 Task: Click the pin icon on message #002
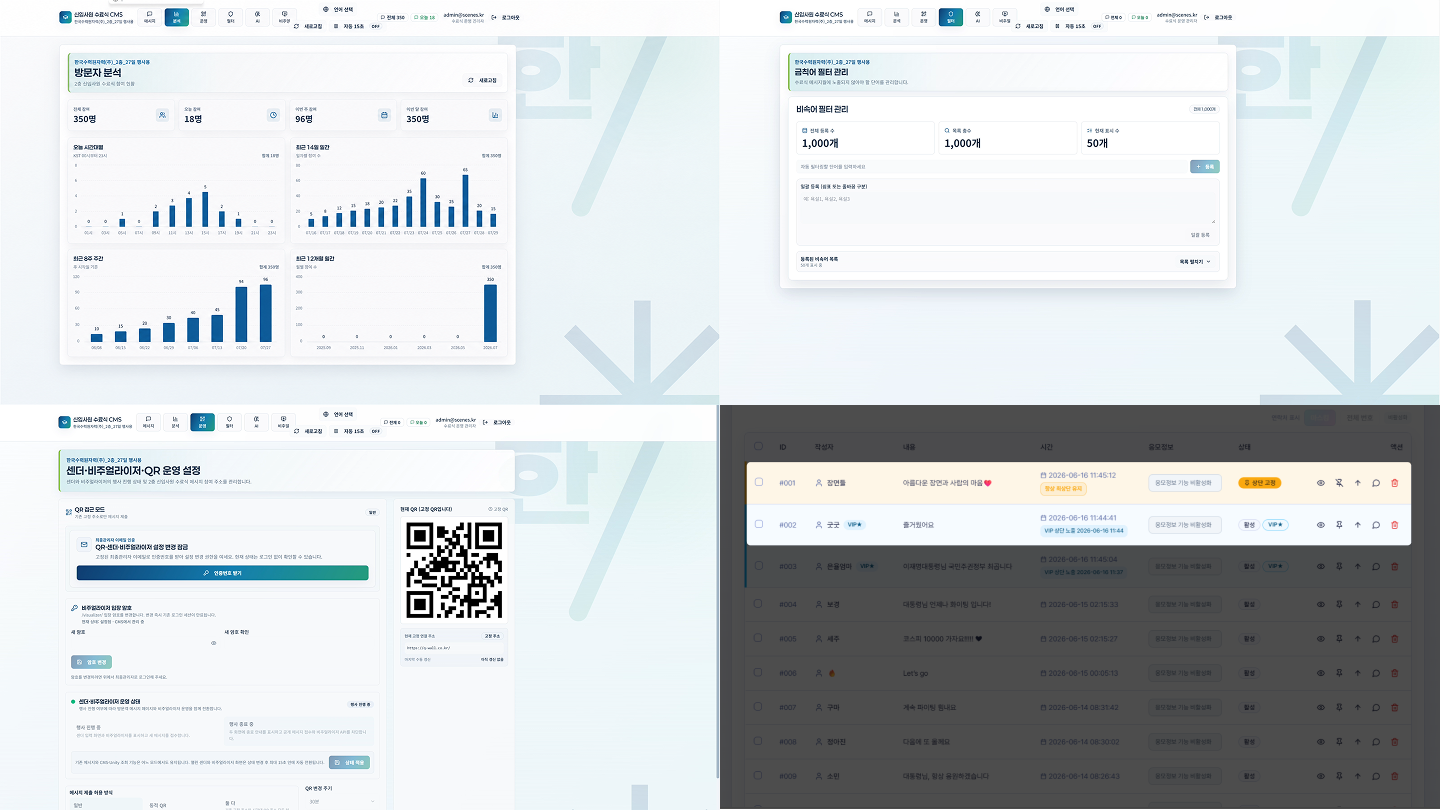[x=1339, y=524]
